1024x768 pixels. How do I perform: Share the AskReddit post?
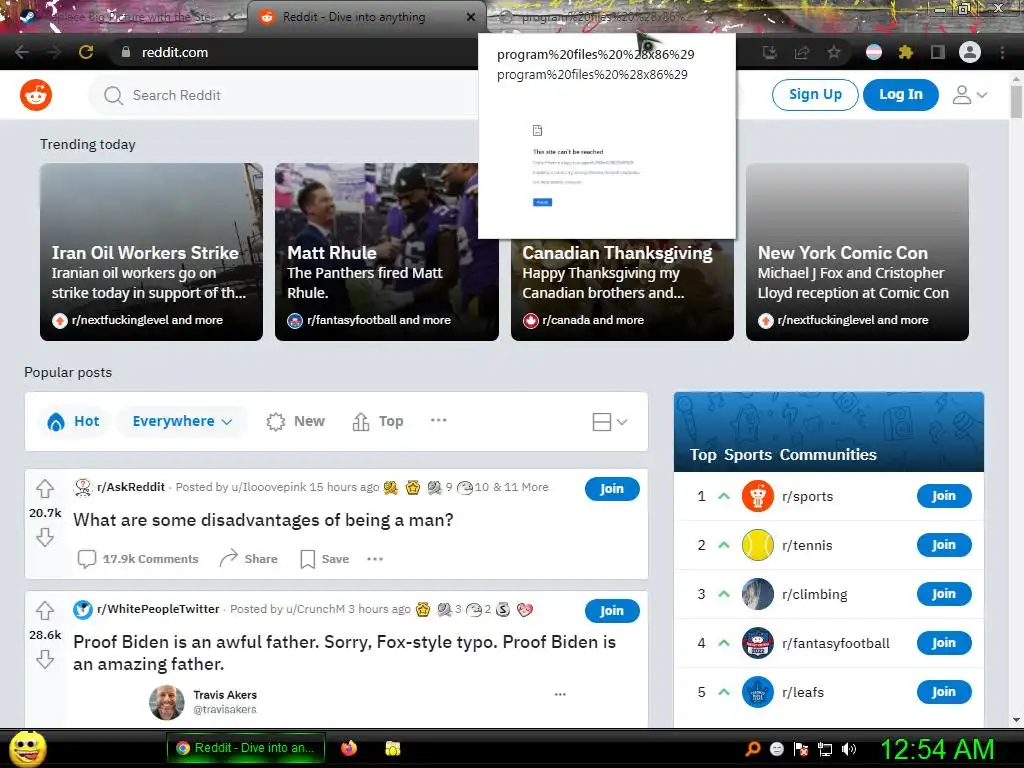pos(248,559)
